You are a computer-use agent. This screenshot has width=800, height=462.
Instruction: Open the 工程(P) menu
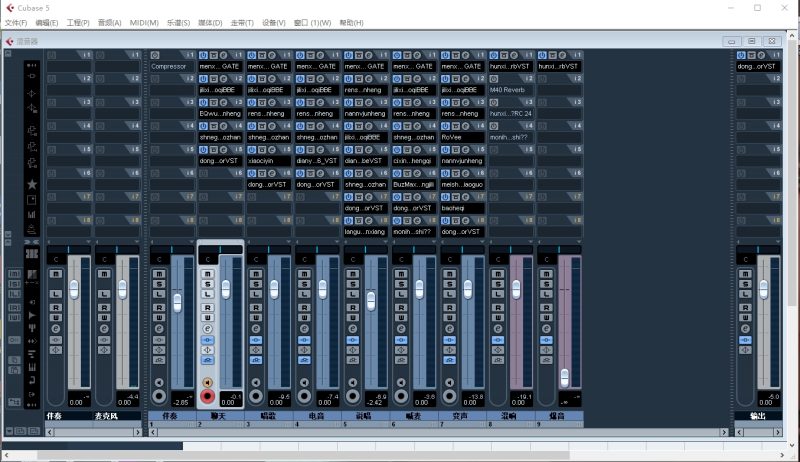78,23
